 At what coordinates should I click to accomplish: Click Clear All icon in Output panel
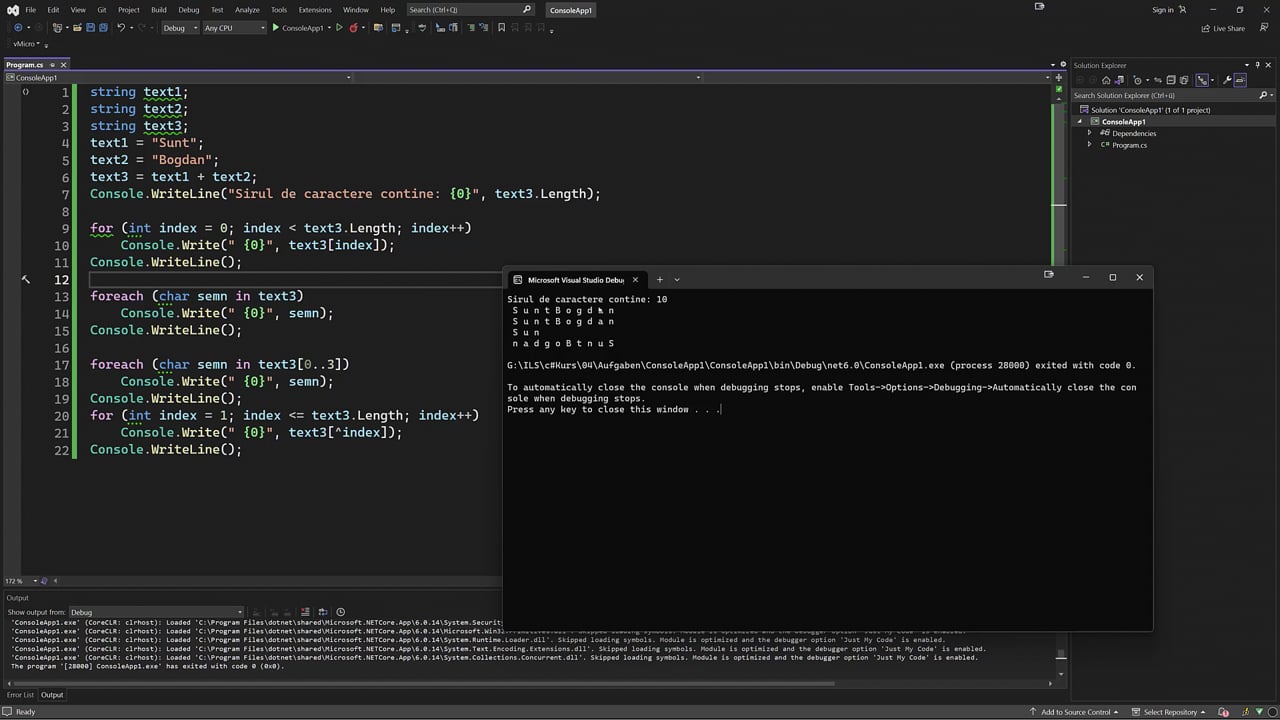305,612
